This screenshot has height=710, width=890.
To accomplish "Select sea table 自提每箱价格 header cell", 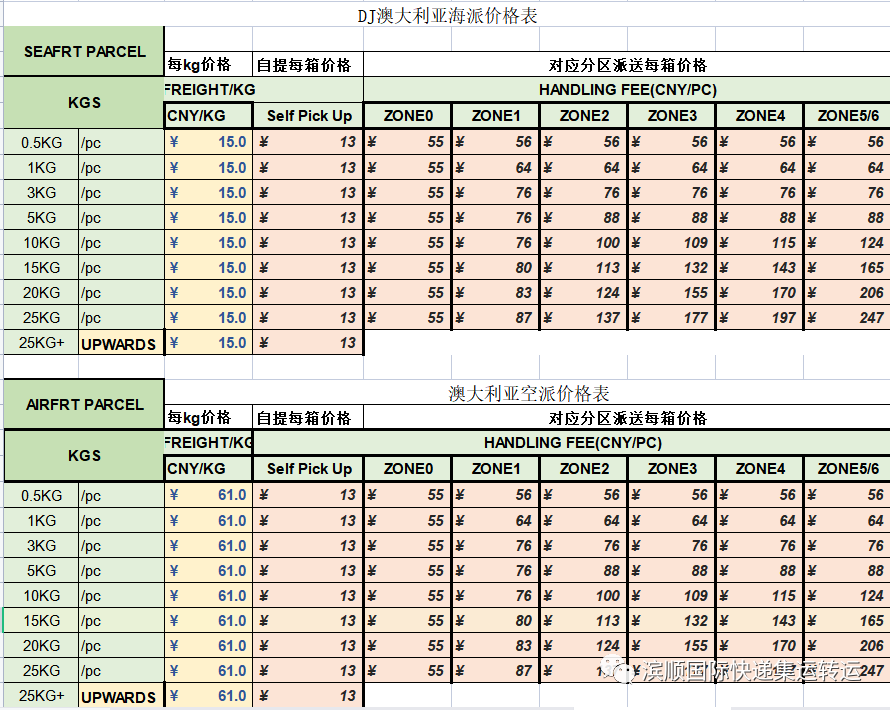I will click(308, 65).
